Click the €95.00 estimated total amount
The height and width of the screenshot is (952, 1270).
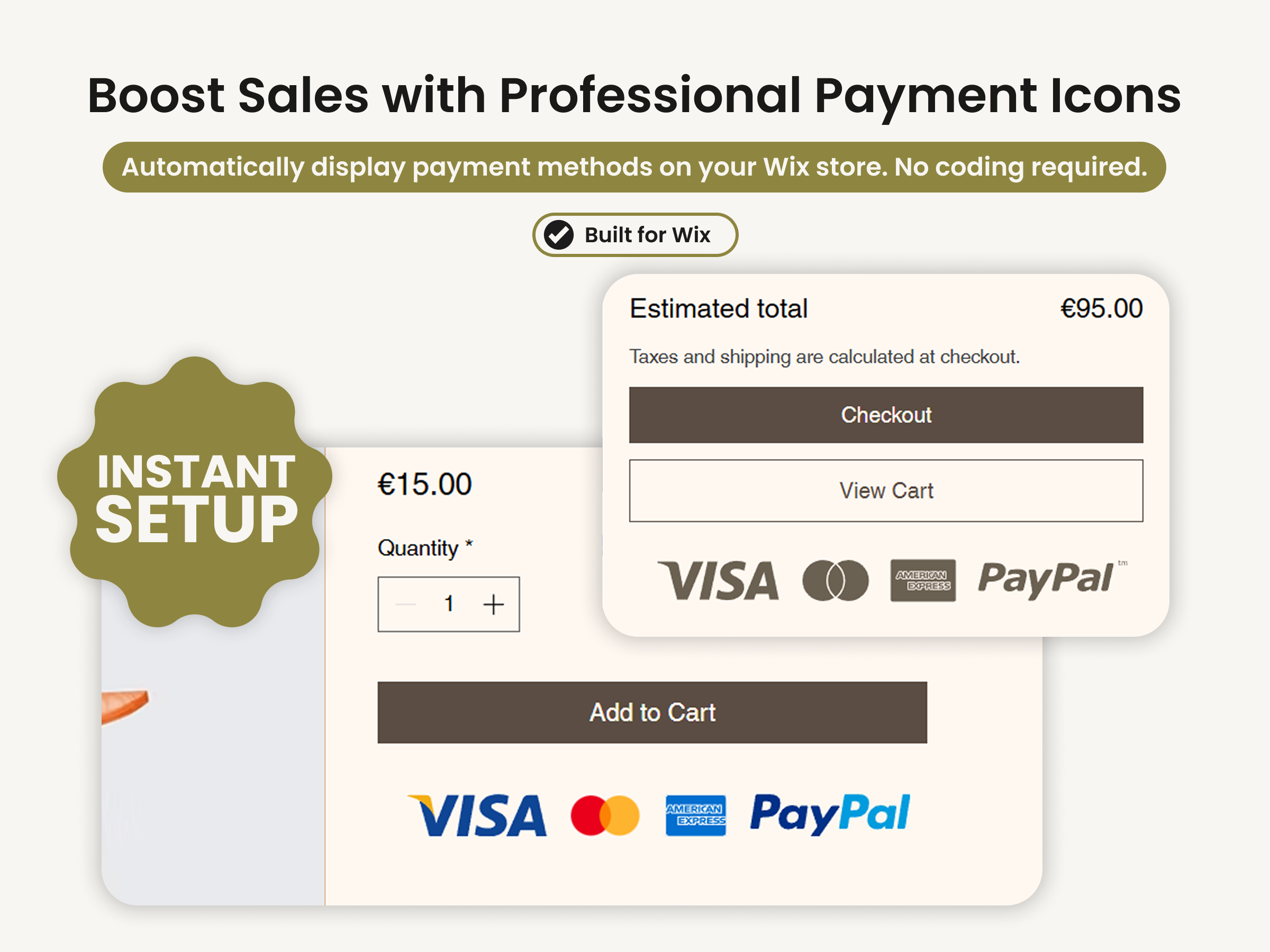[x=1101, y=309]
